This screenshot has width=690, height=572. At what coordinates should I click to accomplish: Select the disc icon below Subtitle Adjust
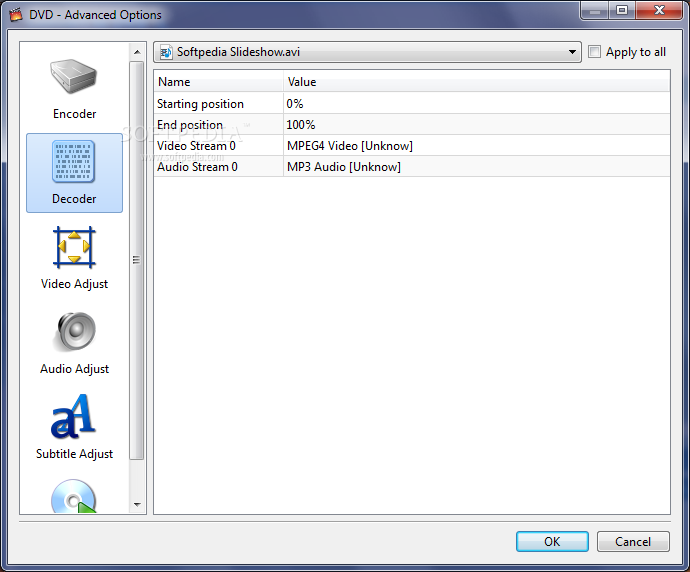(x=74, y=496)
